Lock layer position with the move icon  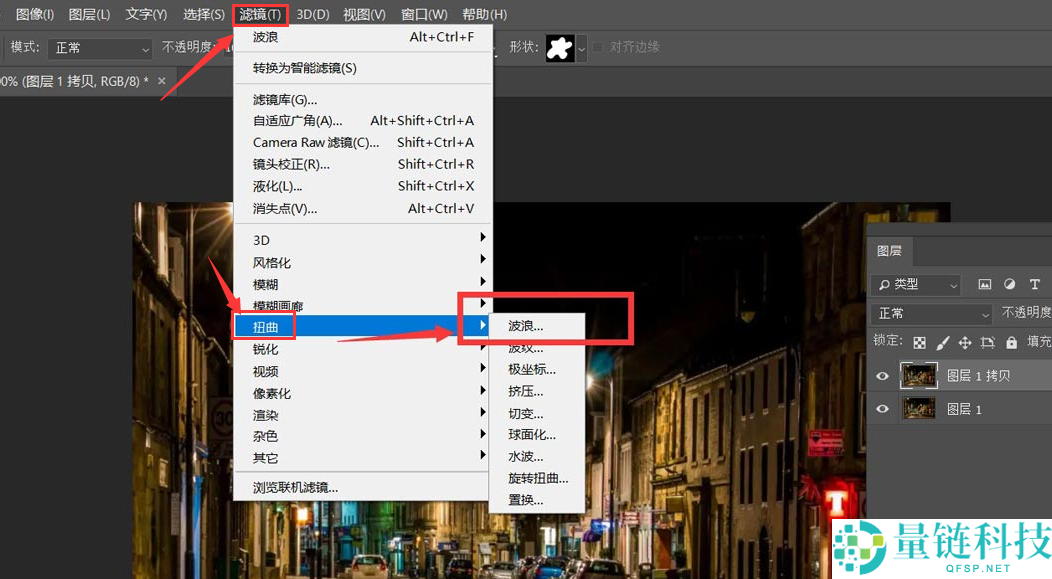[x=965, y=342]
